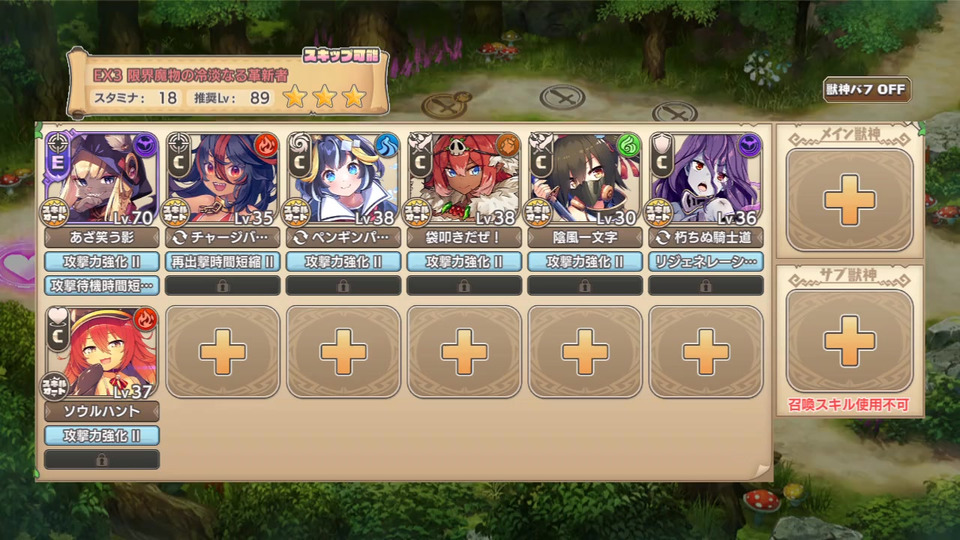
Task: Add unit to last empty party slot
Action: [x=705, y=352]
